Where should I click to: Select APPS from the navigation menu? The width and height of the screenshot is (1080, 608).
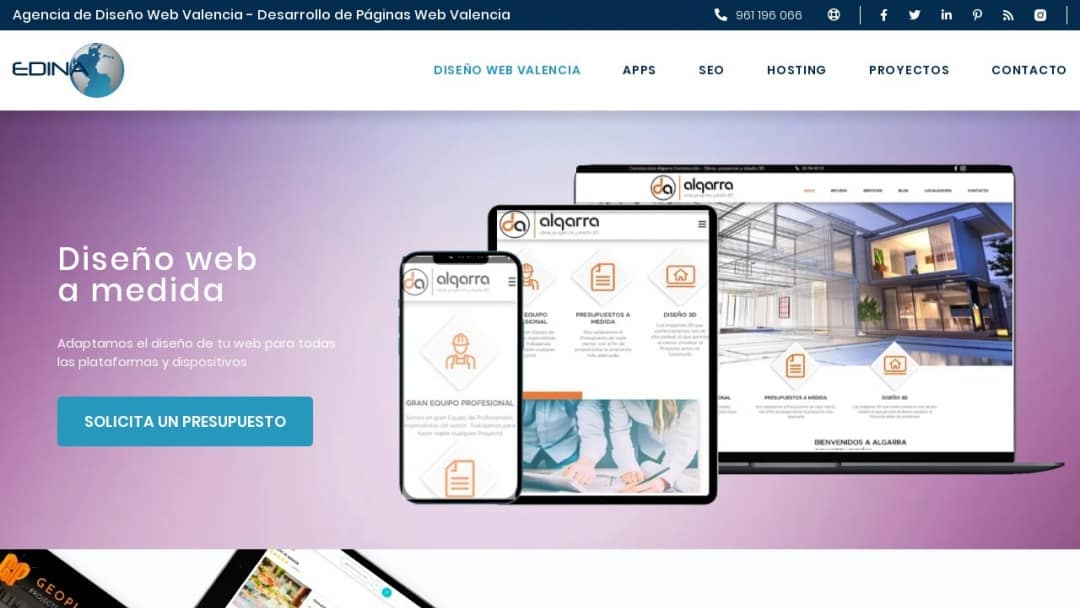point(639,70)
